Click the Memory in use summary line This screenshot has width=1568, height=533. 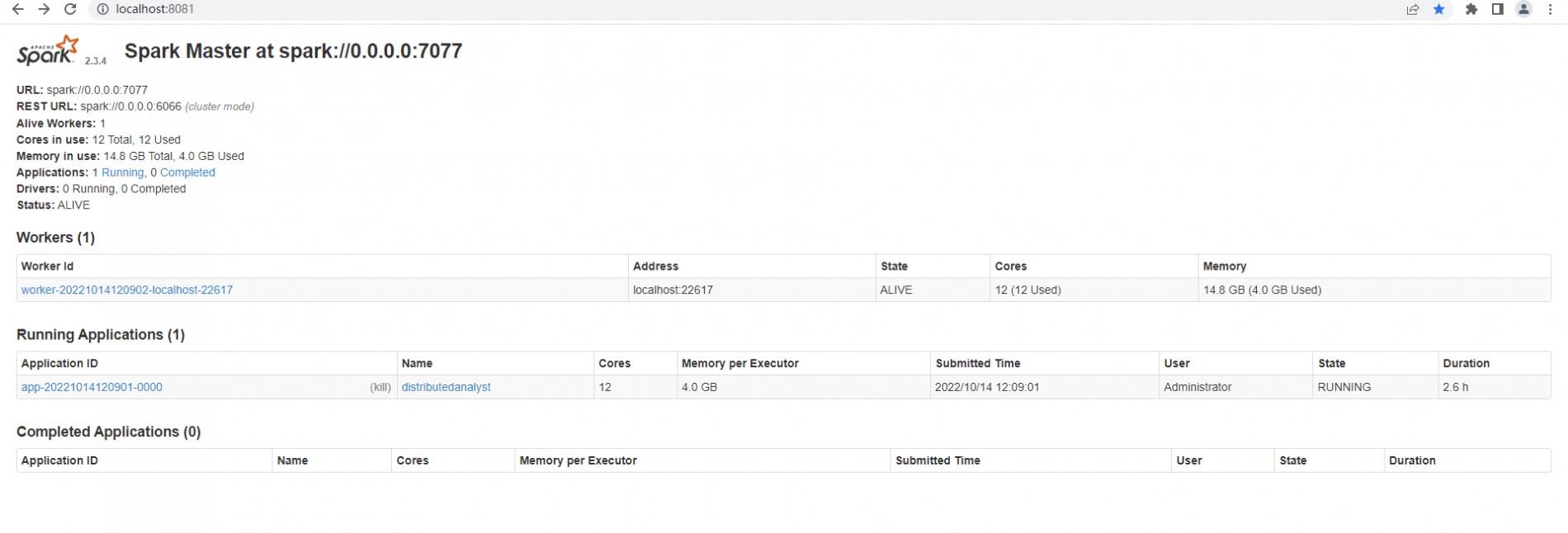click(x=130, y=156)
